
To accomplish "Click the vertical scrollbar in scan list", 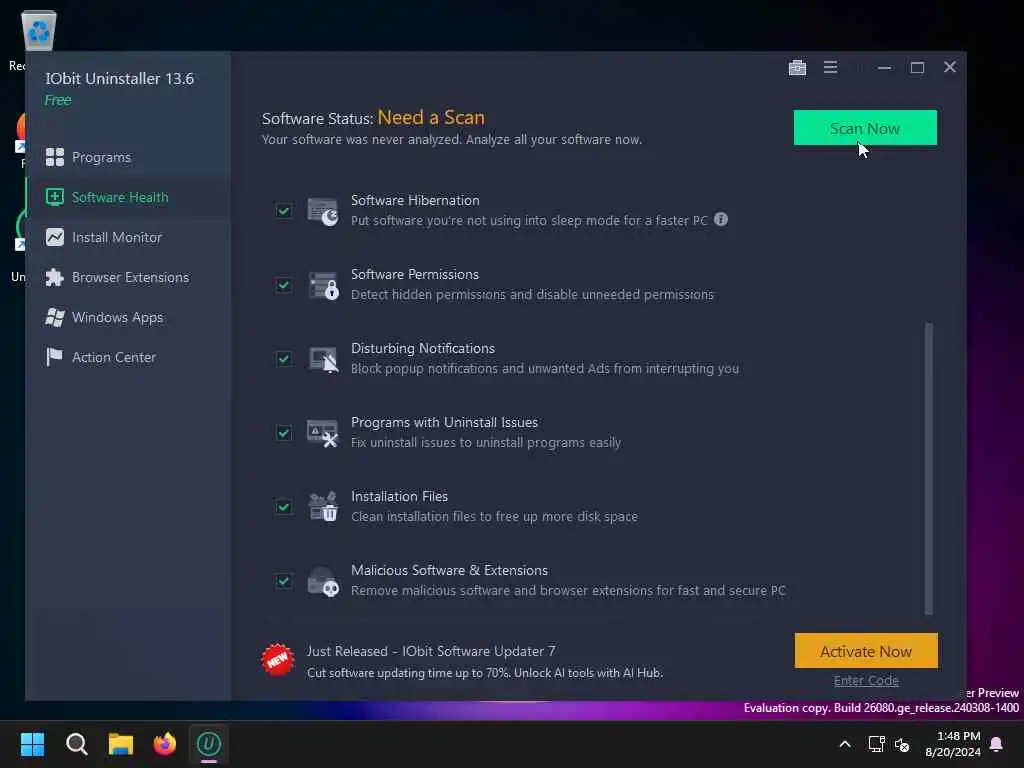I will coord(929,468).
